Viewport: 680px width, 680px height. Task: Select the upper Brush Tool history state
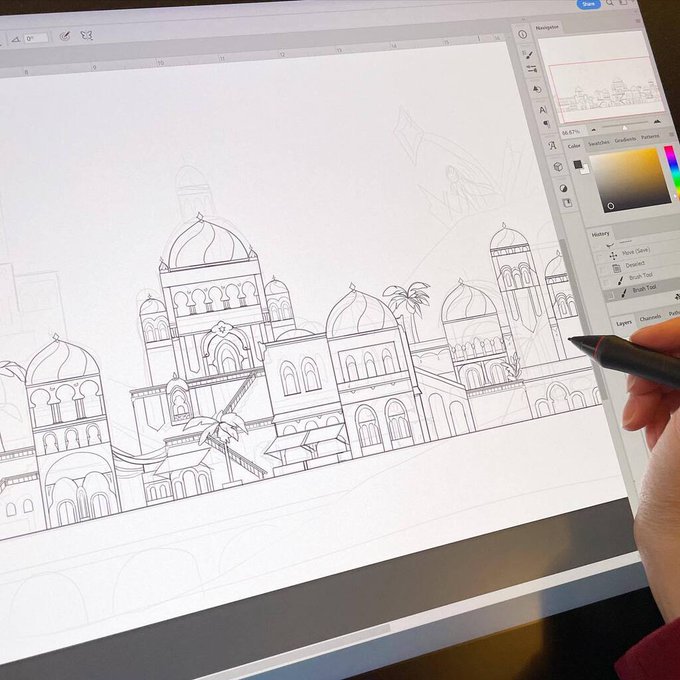point(641,277)
